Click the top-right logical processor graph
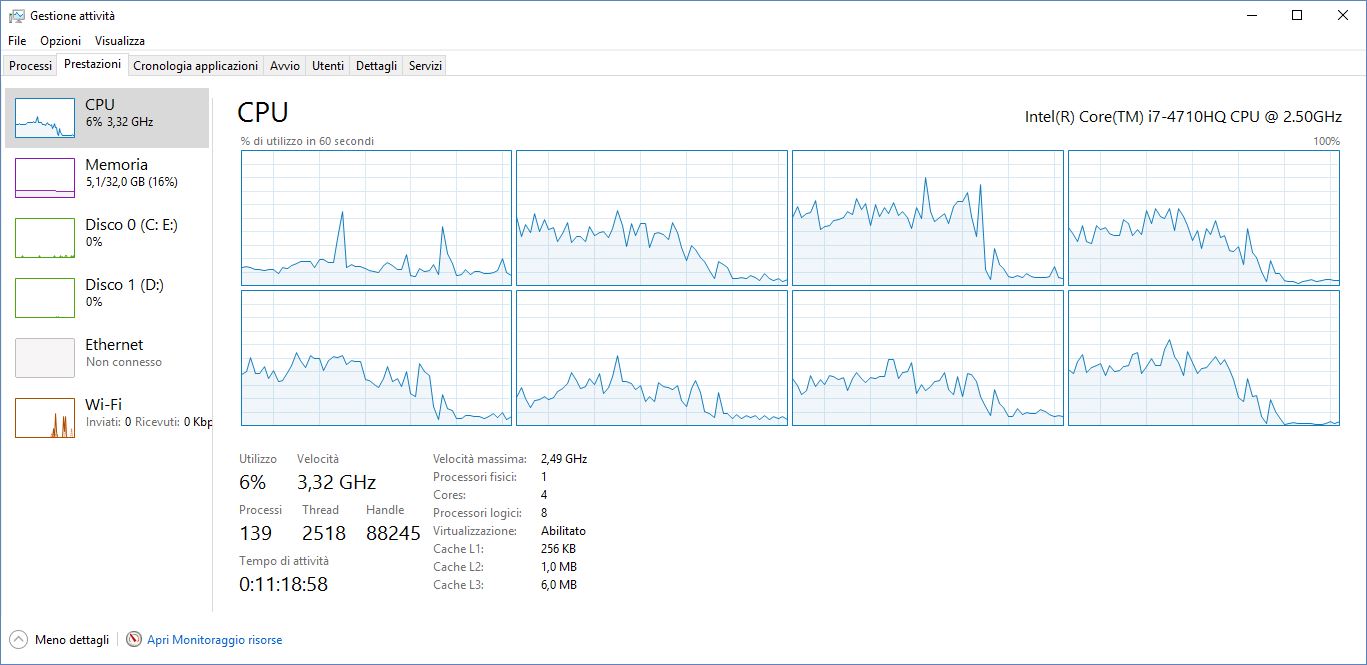The image size is (1367, 665). coord(1204,218)
